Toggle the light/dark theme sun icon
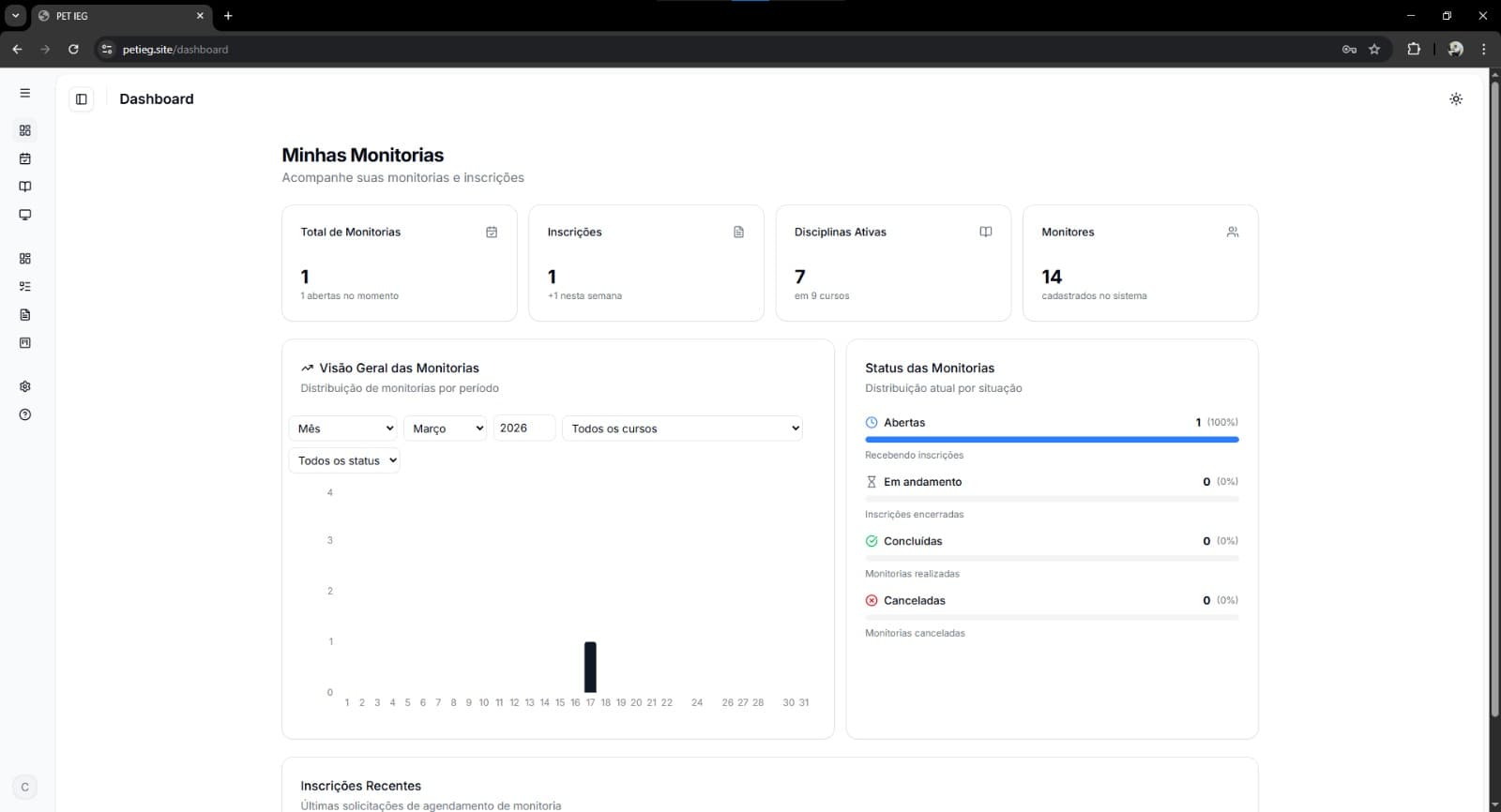The height and width of the screenshot is (812, 1501). pyautogui.click(x=1455, y=99)
